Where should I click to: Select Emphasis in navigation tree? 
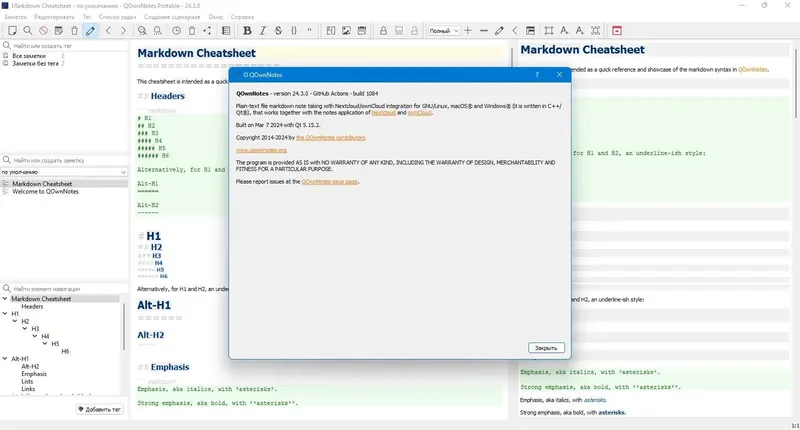click(34, 374)
